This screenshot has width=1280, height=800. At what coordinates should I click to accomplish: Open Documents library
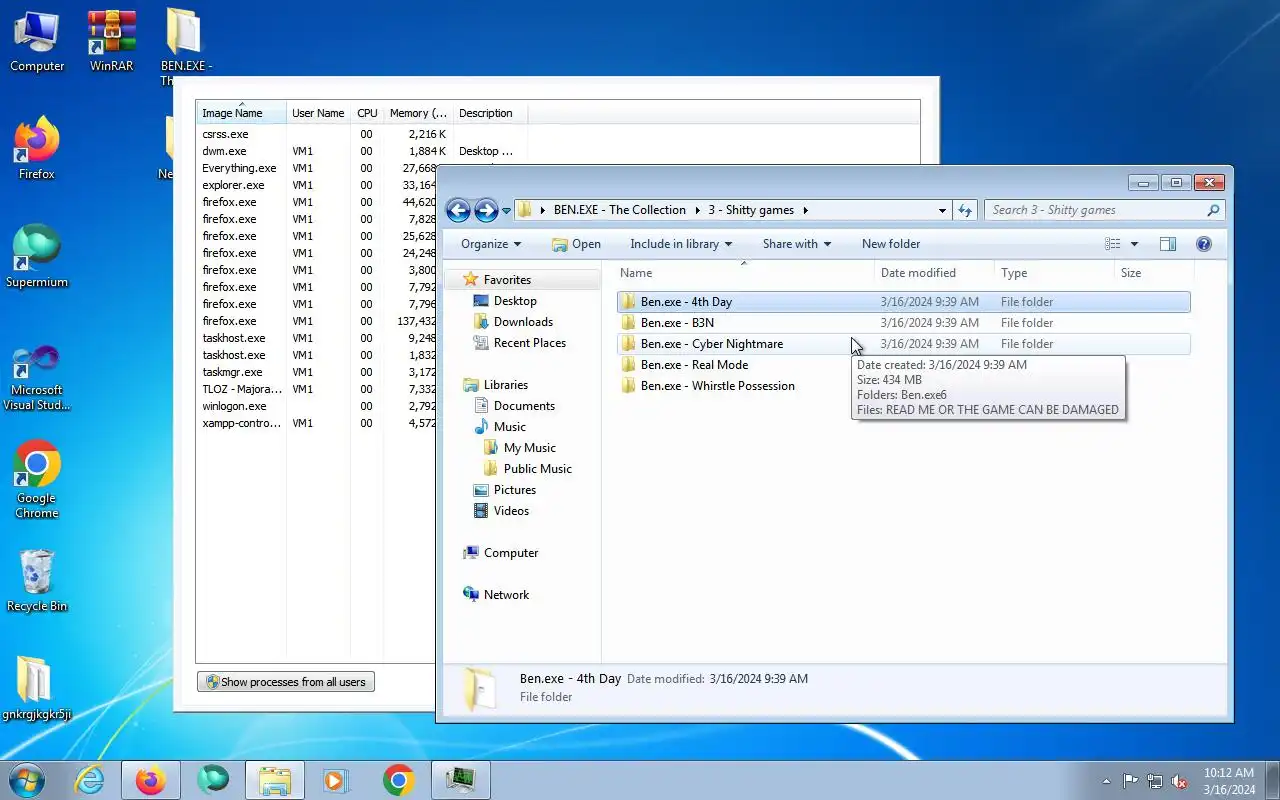524,406
